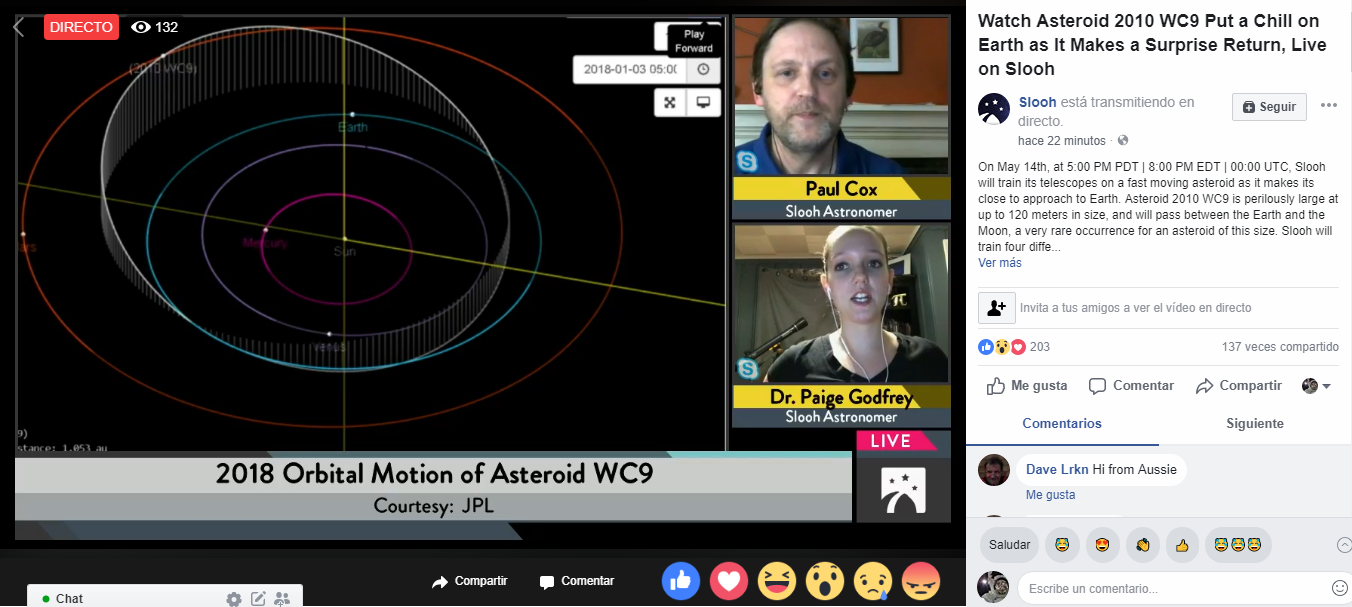React with crying Sad emoji
This screenshot has width=1352, height=607.
(x=872, y=580)
